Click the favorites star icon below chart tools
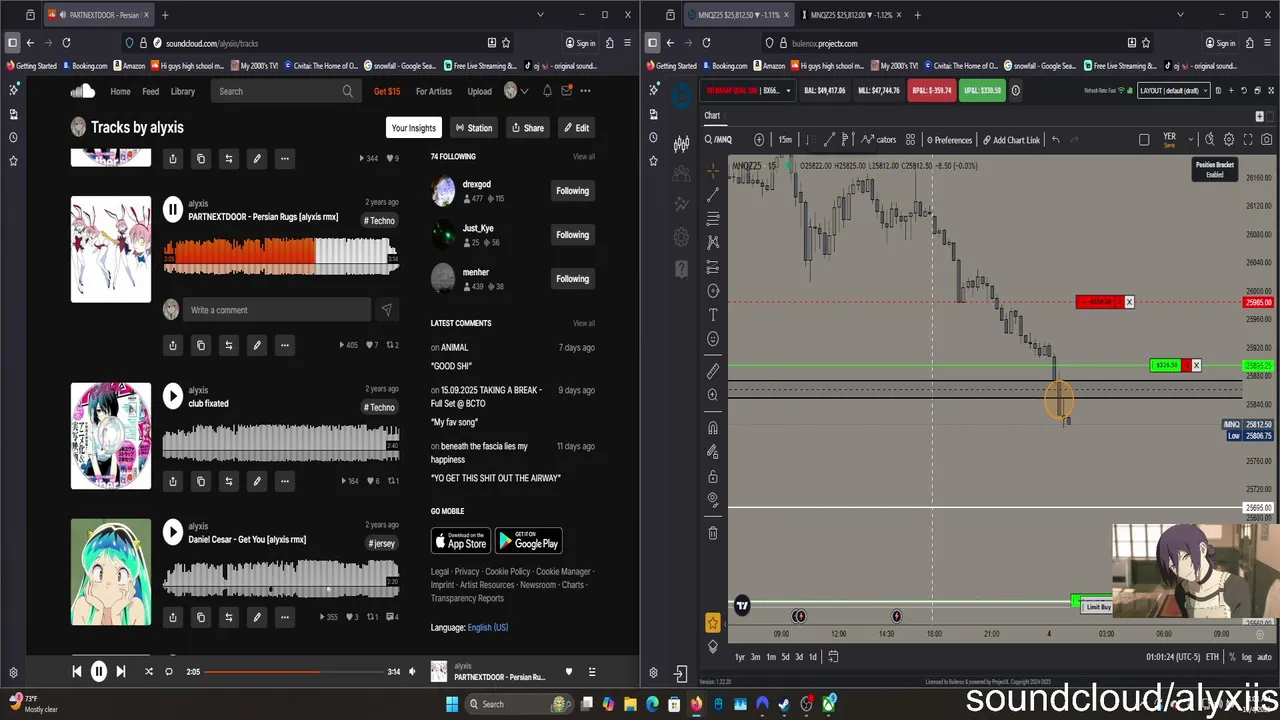Viewport: 1280px width, 720px height. click(x=713, y=623)
